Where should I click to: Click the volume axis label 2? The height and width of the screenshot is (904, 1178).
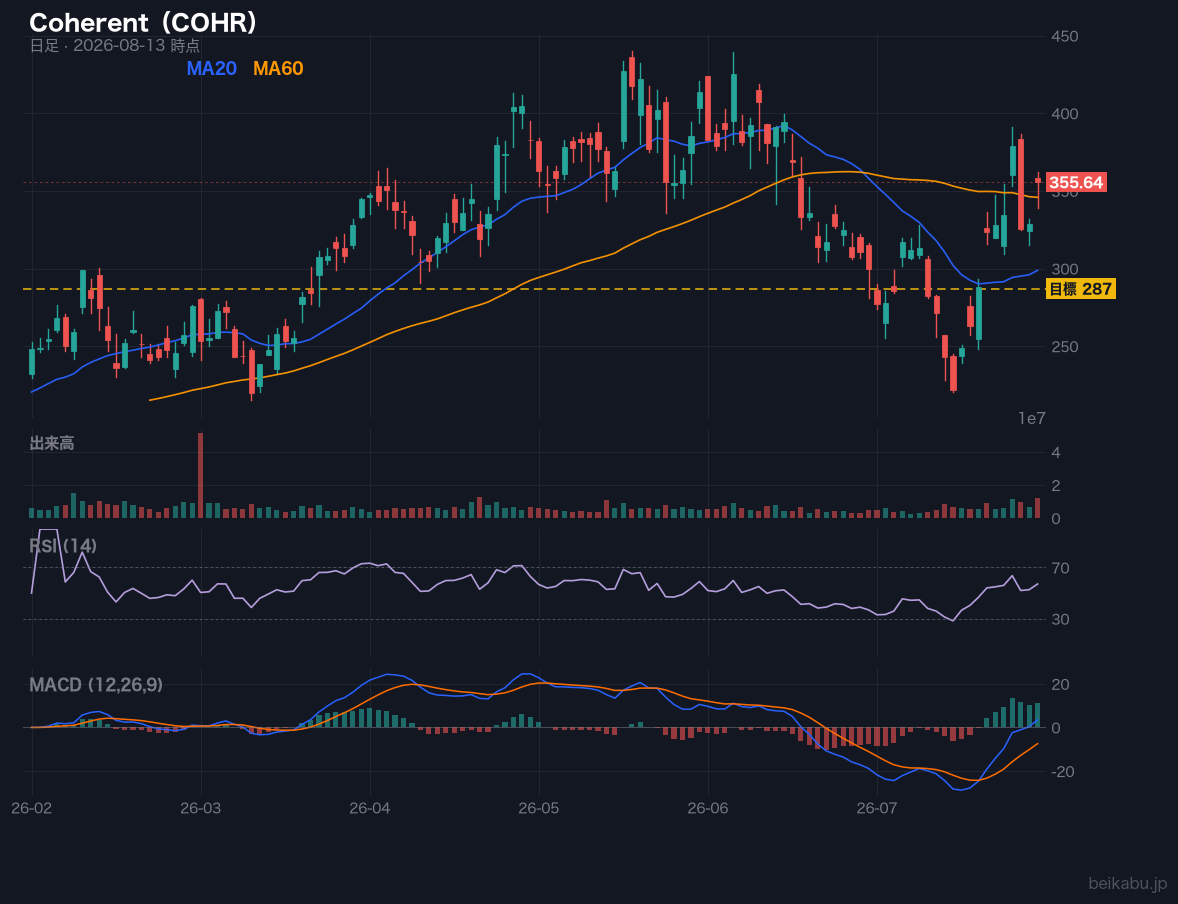coord(1056,485)
